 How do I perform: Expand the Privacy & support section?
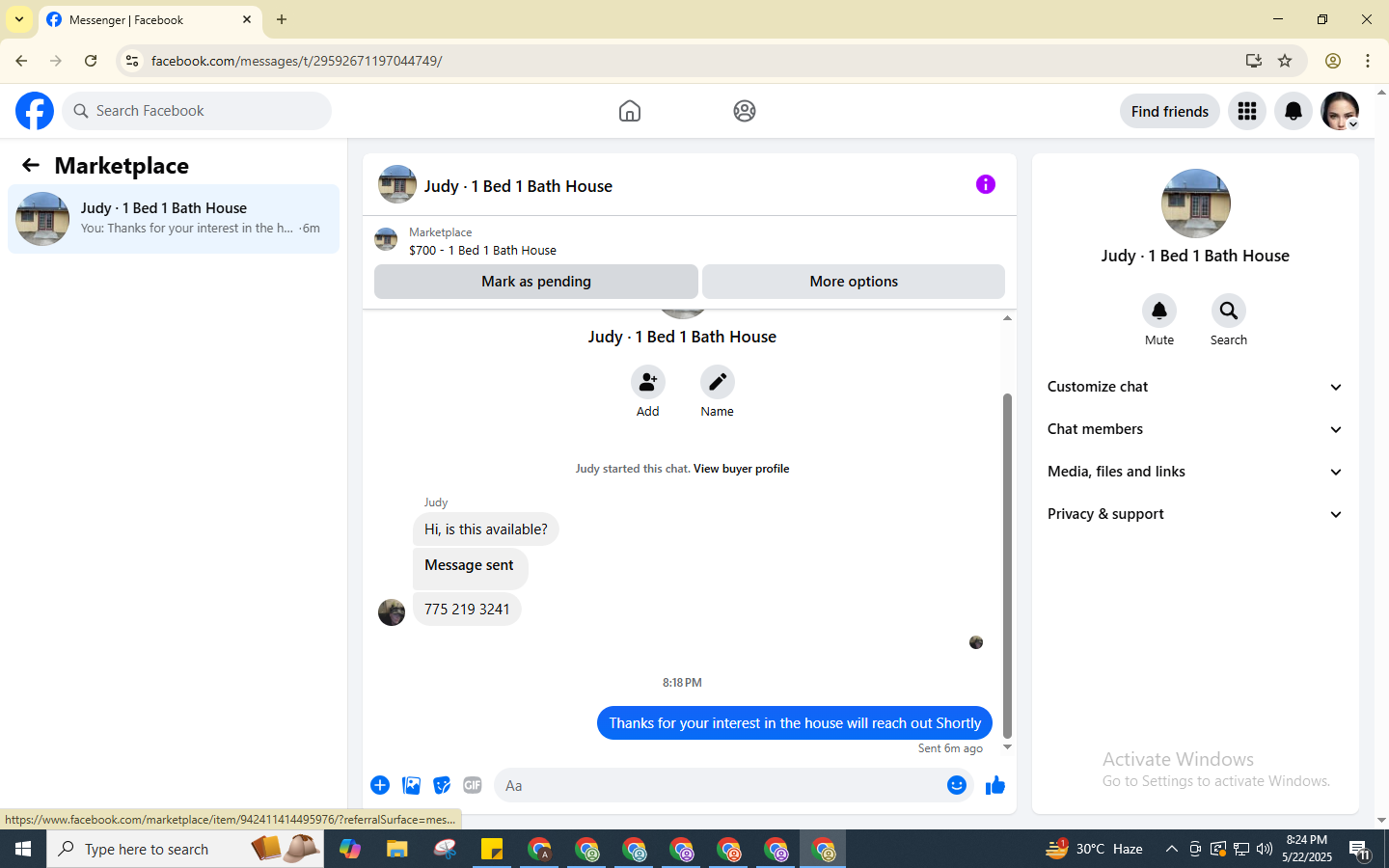(1195, 514)
